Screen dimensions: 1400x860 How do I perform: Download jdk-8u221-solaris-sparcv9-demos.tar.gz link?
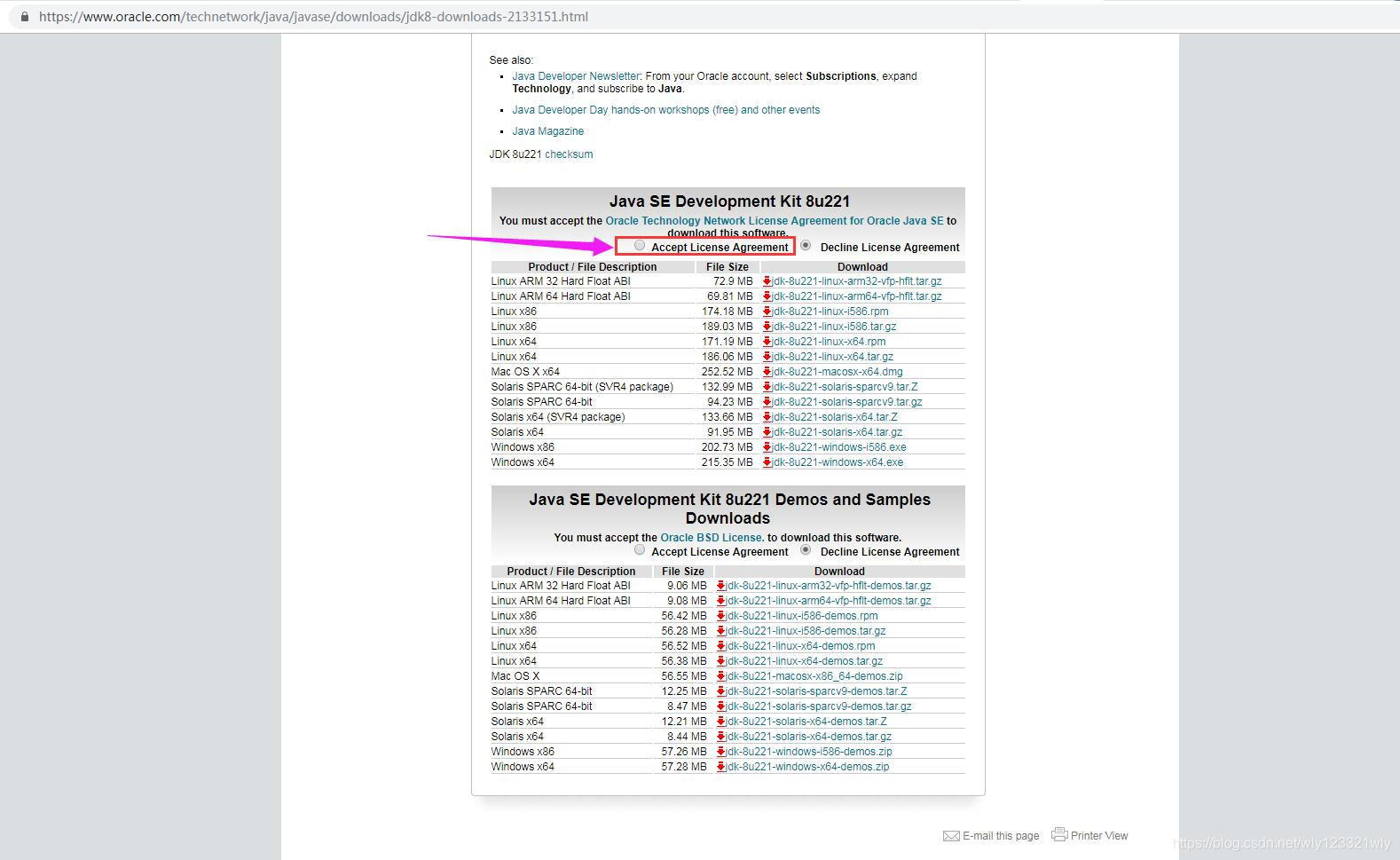coord(819,706)
